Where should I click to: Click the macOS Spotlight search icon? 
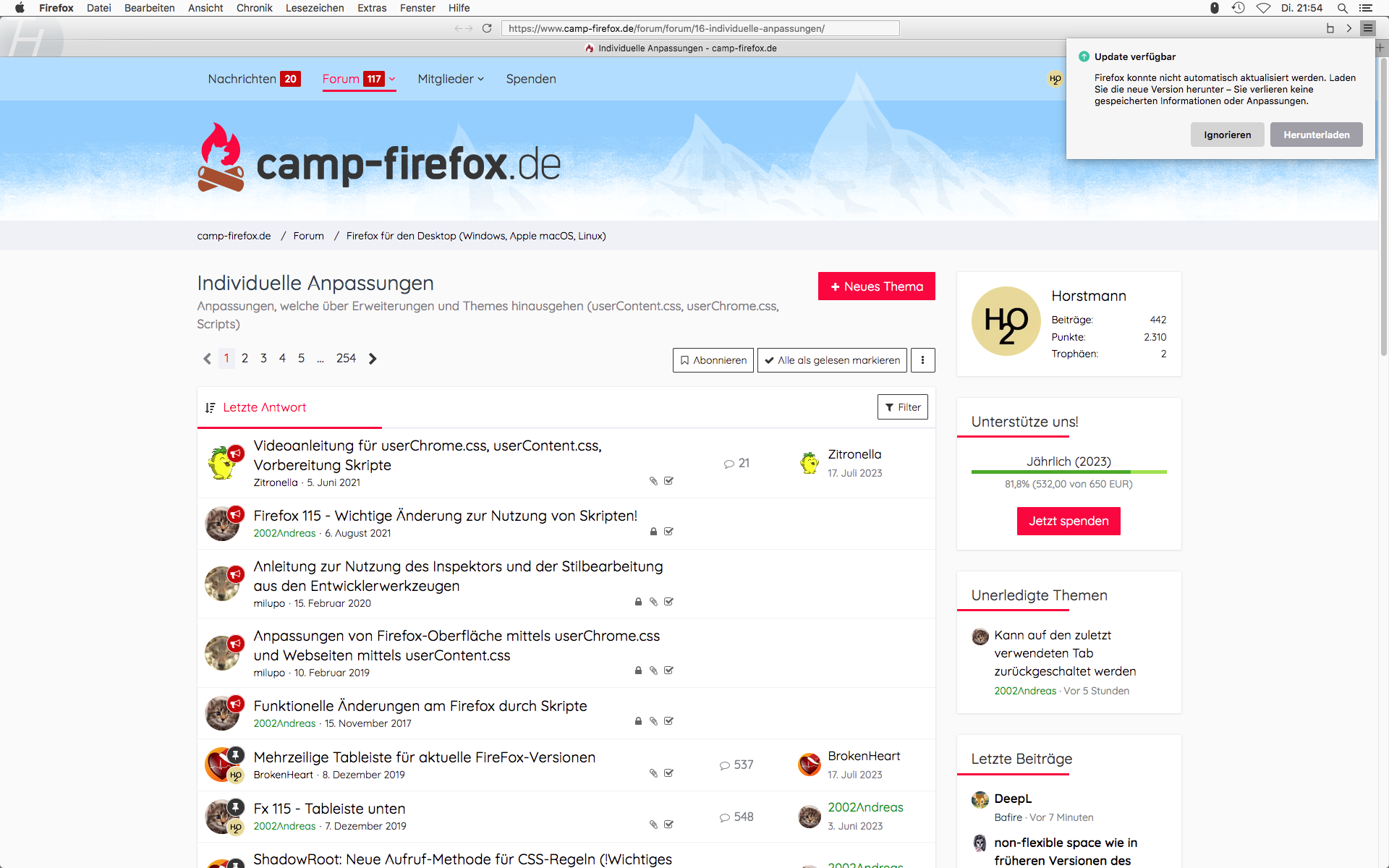(x=1342, y=8)
